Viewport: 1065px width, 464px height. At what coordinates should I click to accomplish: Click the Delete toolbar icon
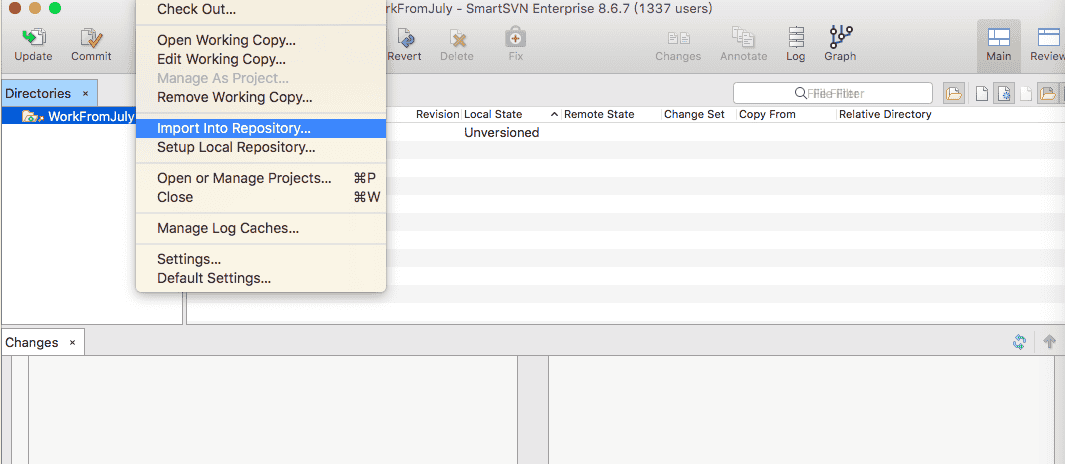pos(457,37)
